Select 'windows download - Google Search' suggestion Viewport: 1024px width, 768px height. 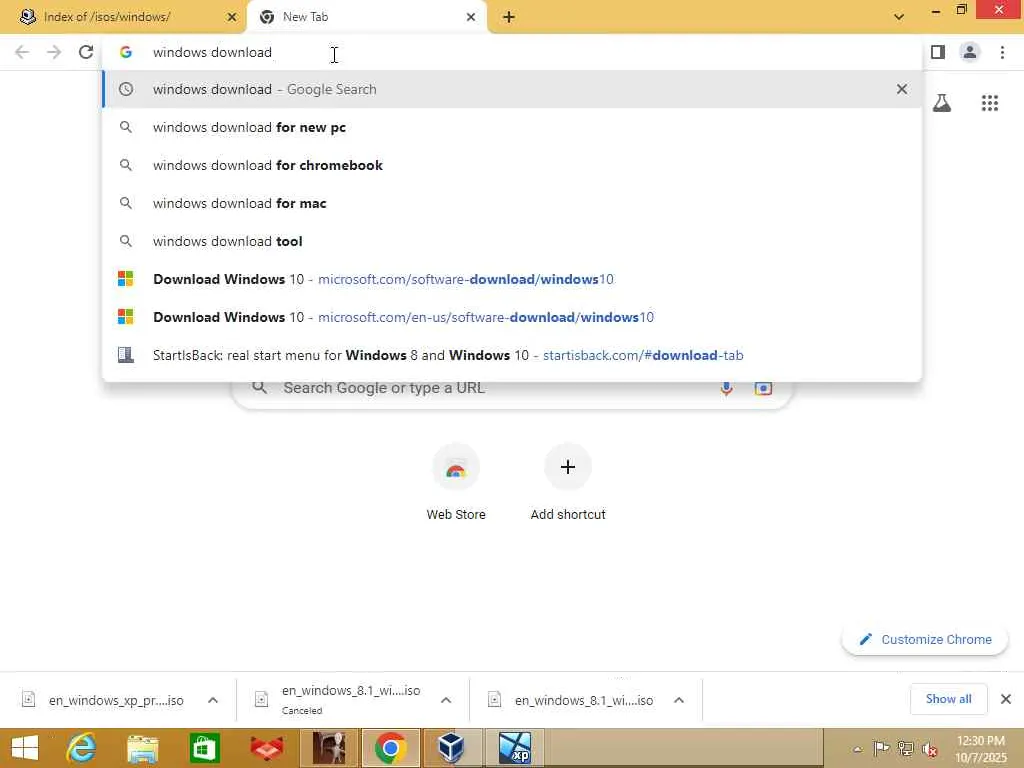[x=512, y=89]
